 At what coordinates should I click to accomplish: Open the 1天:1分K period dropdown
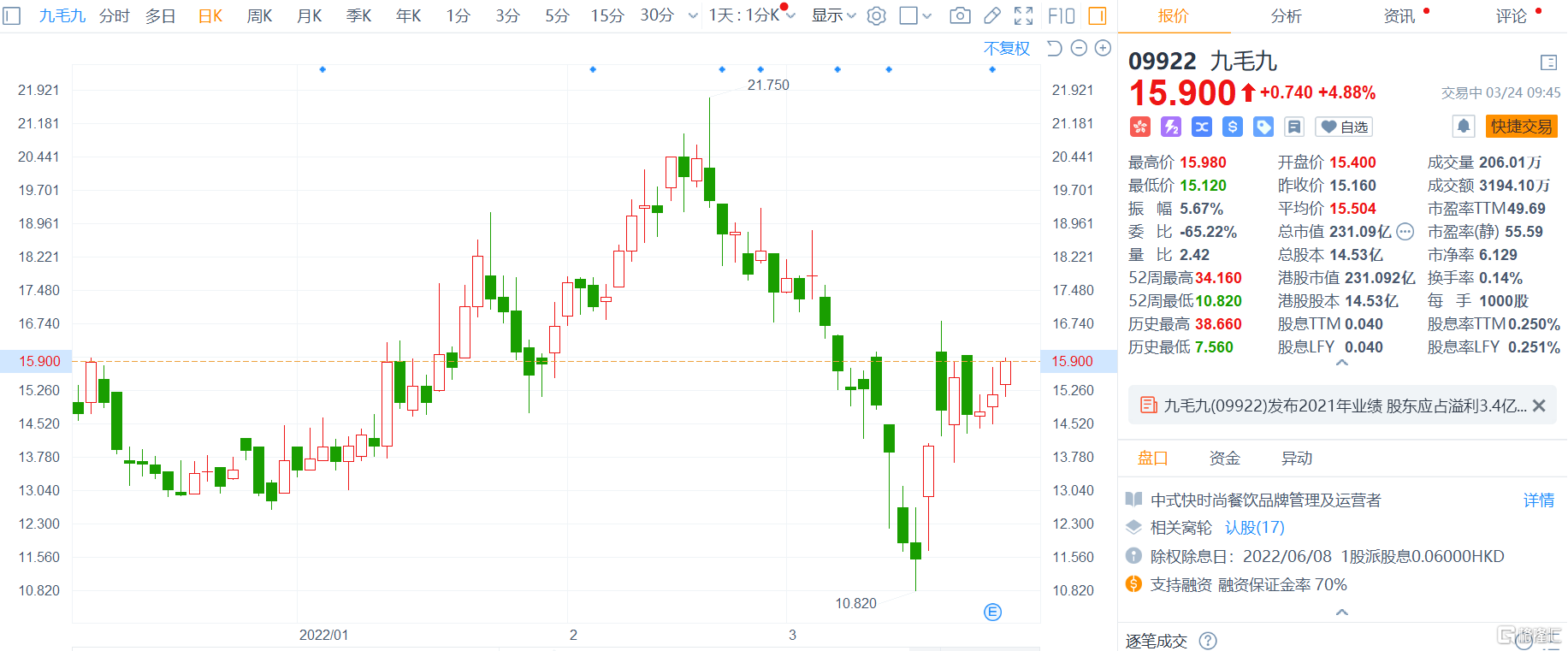751,15
